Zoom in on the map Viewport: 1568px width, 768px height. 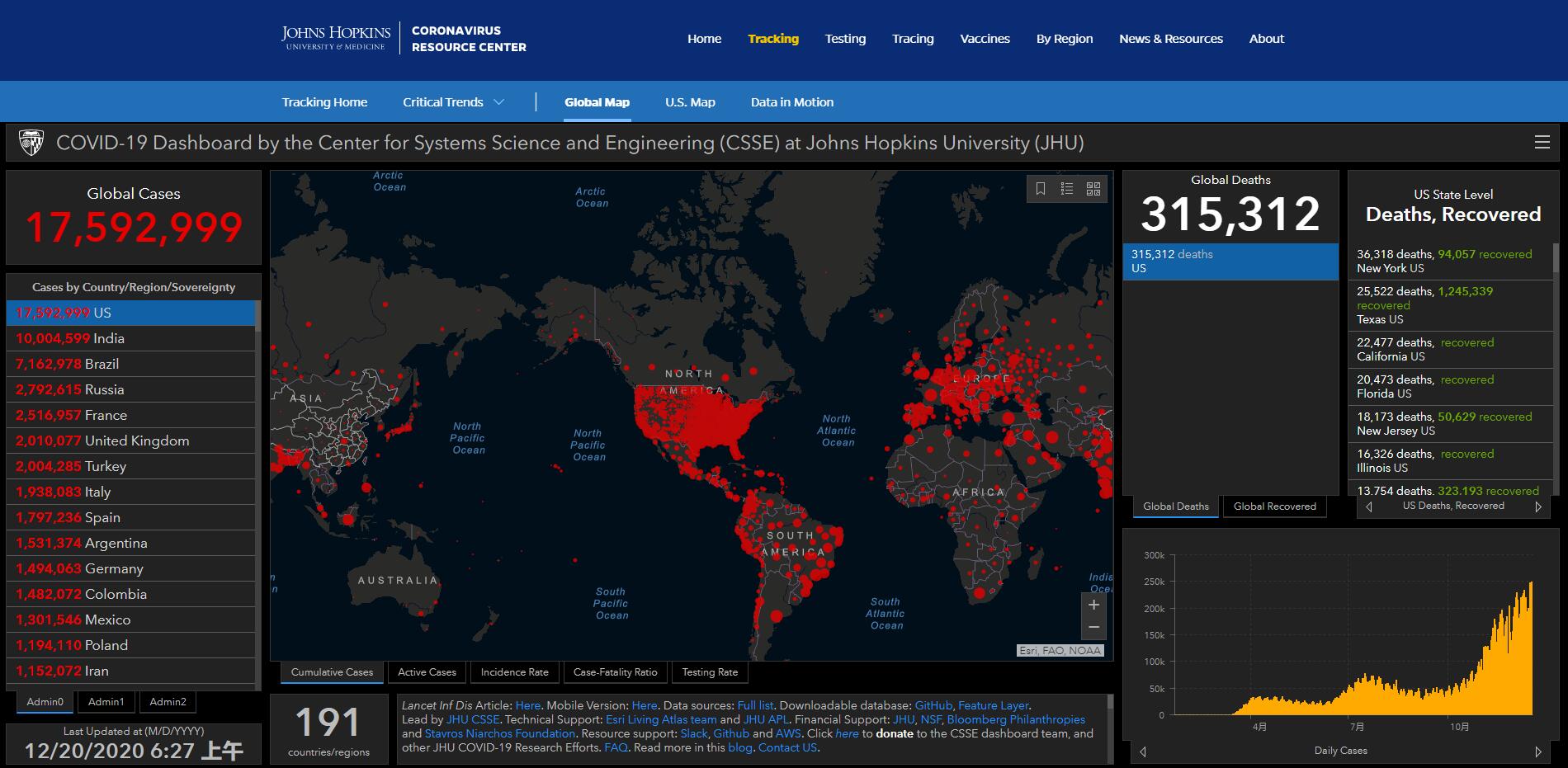click(1093, 605)
